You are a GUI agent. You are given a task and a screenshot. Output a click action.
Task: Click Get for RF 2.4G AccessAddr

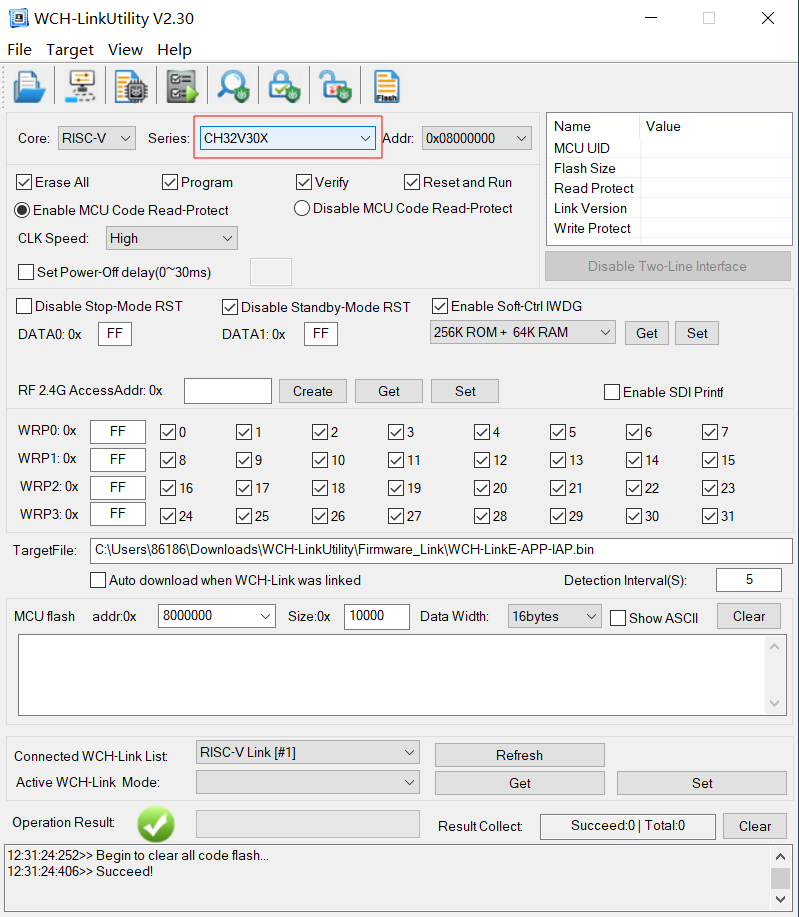coord(389,391)
